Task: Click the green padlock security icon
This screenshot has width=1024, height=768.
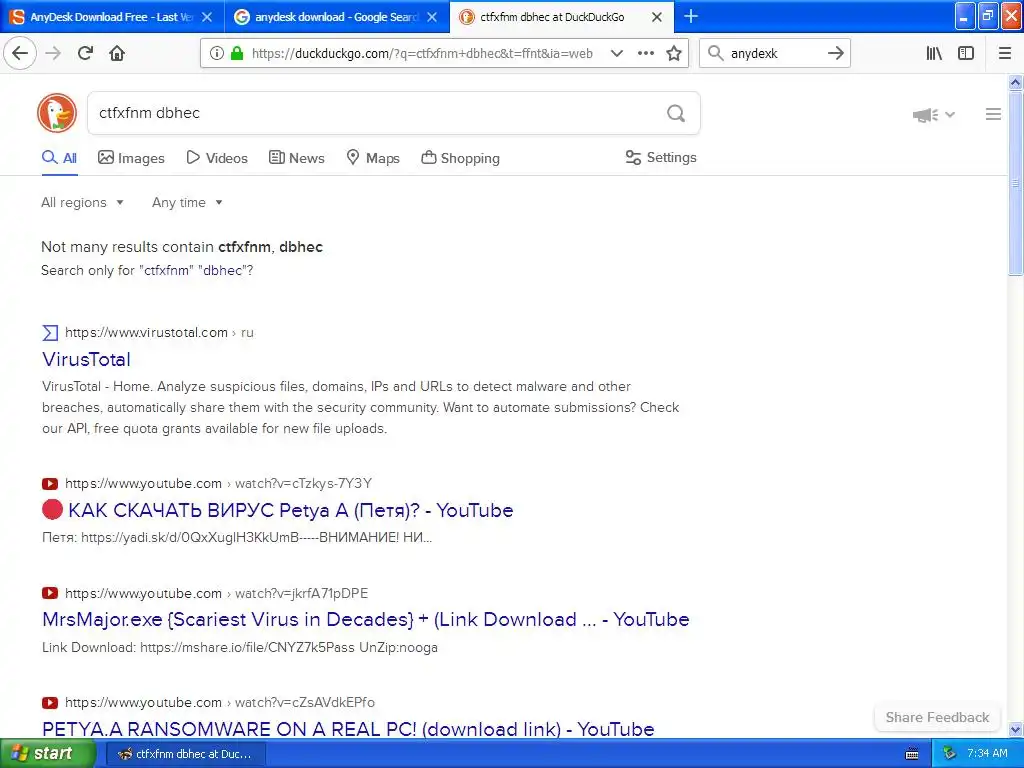Action: [x=237, y=54]
